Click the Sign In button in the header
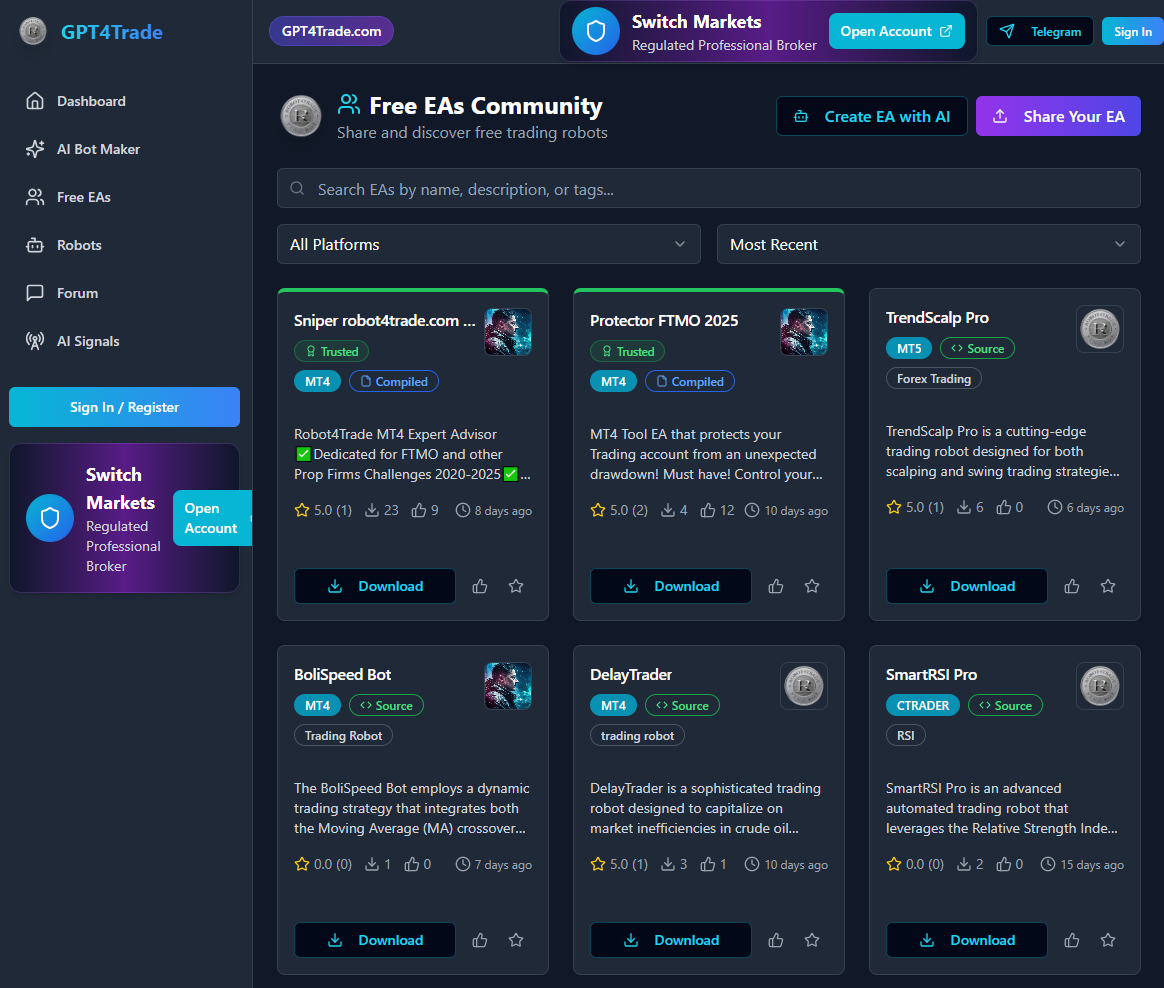This screenshot has width=1164, height=988. point(1132,31)
